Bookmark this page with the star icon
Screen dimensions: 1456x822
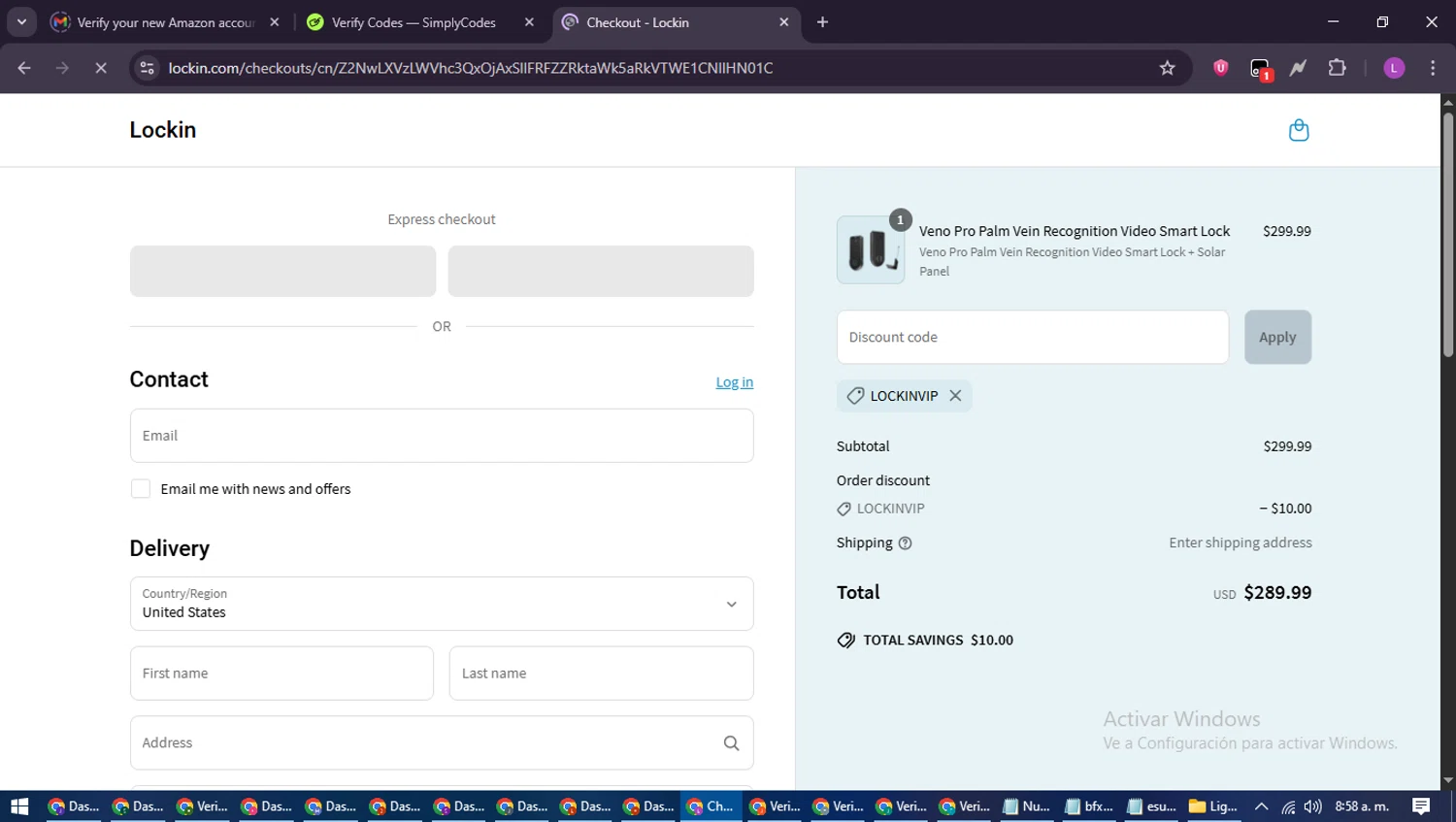(1167, 68)
